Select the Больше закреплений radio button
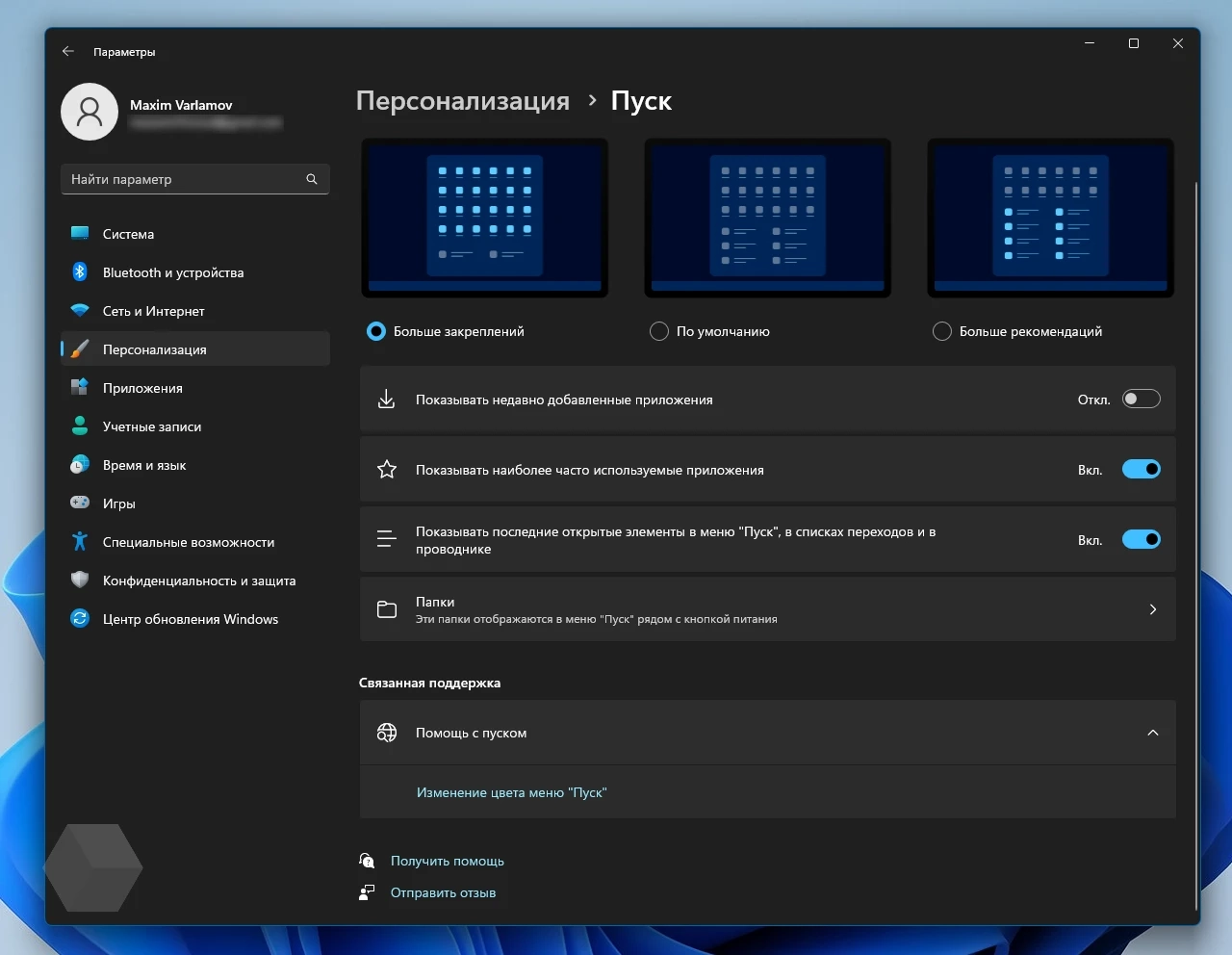This screenshot has width=1232, height=955. 376,331
